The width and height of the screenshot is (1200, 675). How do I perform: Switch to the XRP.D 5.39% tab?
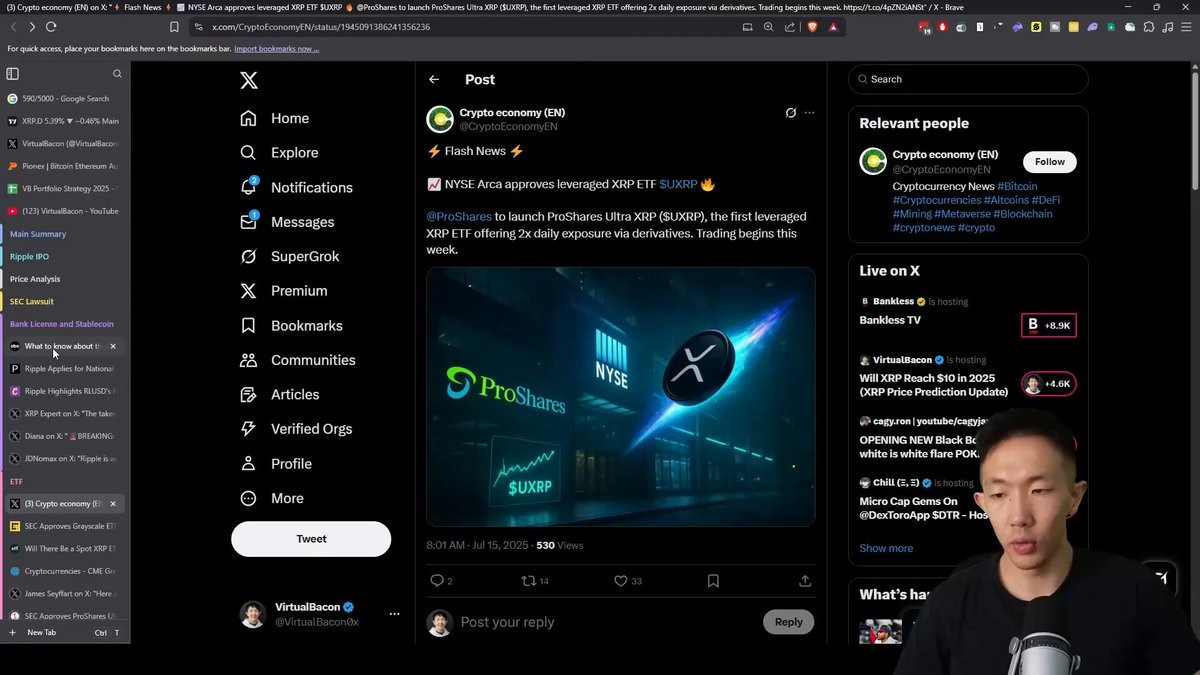coord(64,121)
